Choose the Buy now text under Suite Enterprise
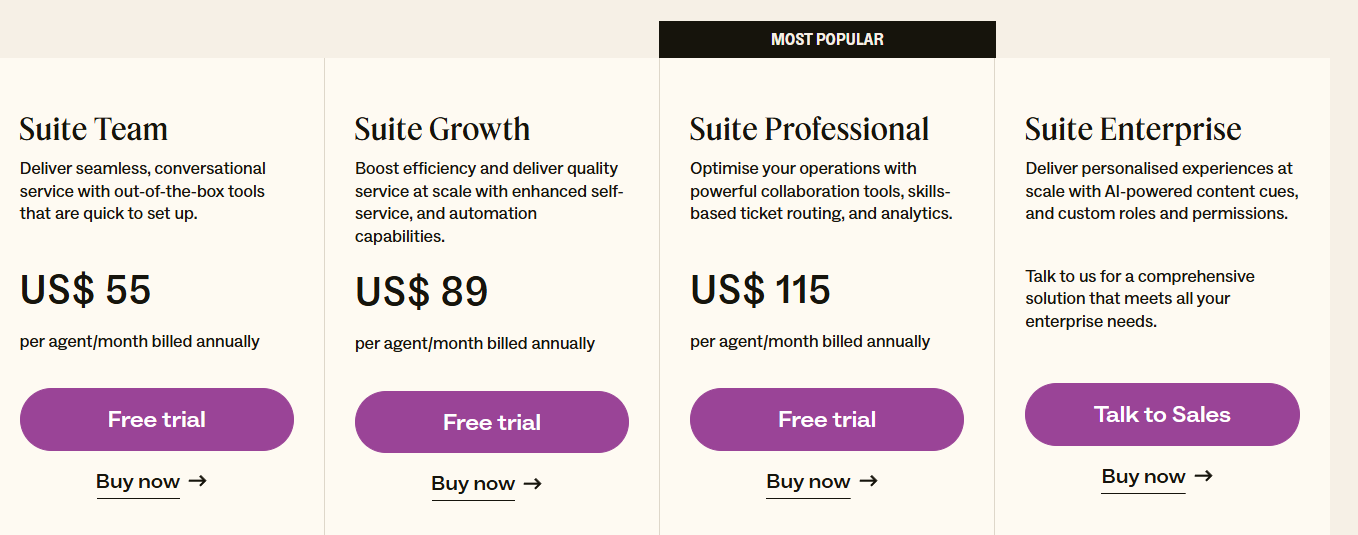Screen dimensions: 1358x535 [1143, 477]
